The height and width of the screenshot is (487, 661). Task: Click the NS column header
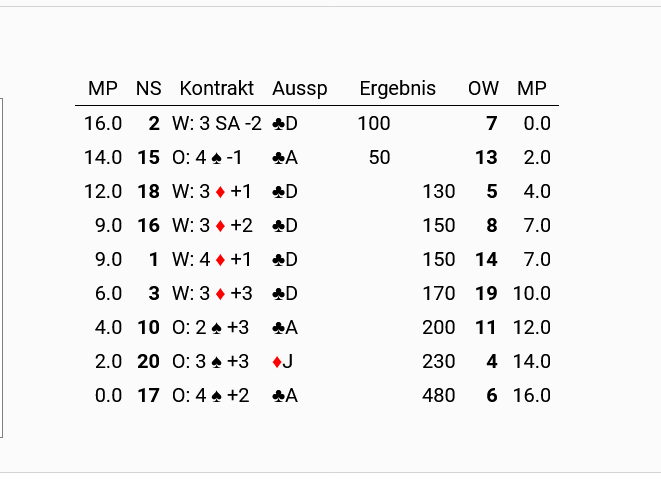point(148,89)
